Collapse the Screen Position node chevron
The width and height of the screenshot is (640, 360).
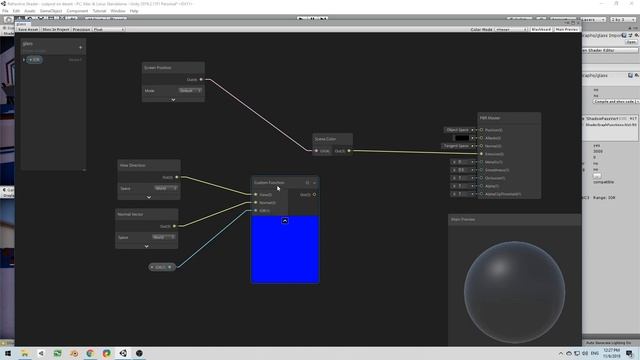[x=173, y=100]
